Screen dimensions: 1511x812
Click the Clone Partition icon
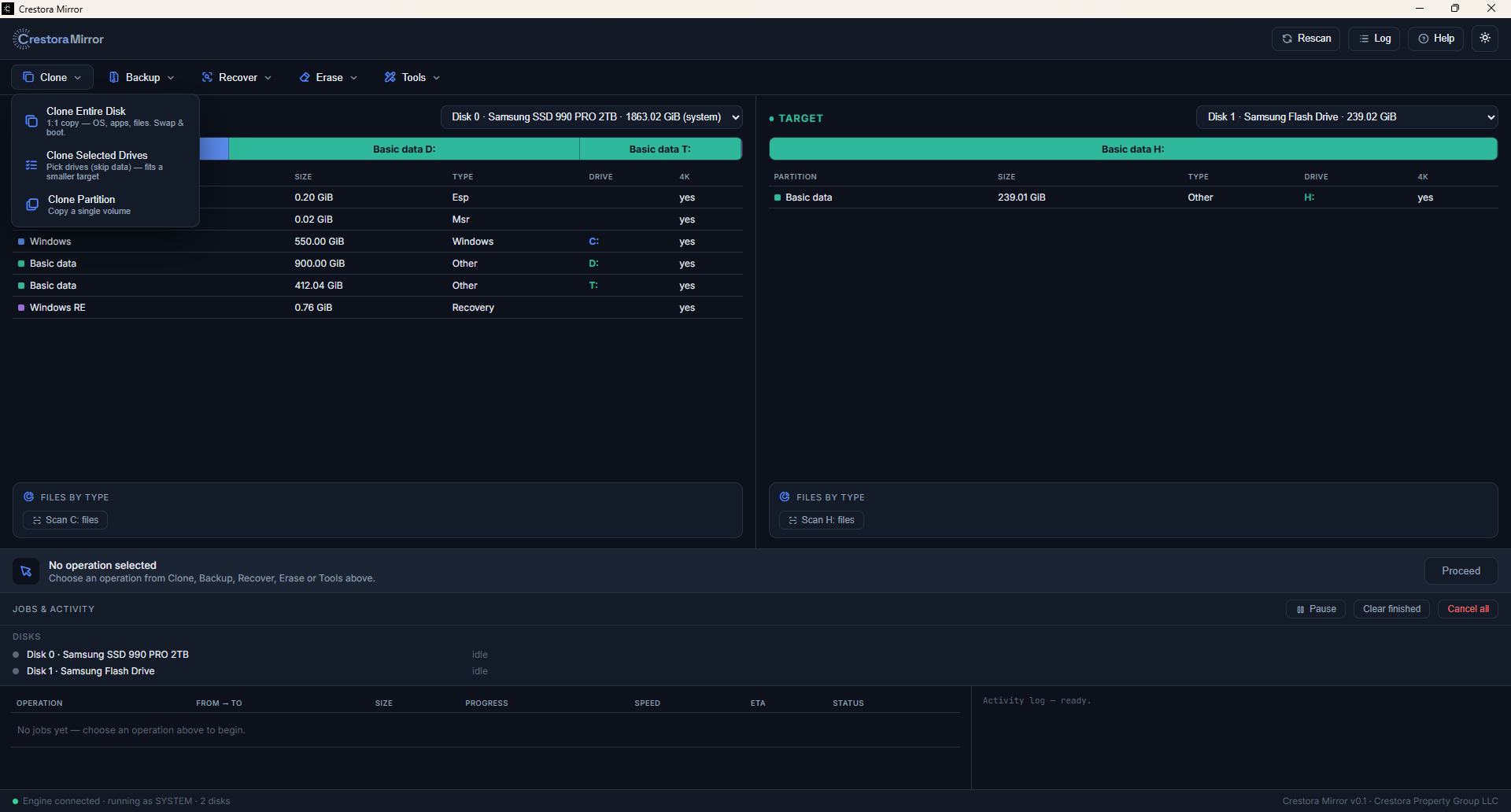32,205
